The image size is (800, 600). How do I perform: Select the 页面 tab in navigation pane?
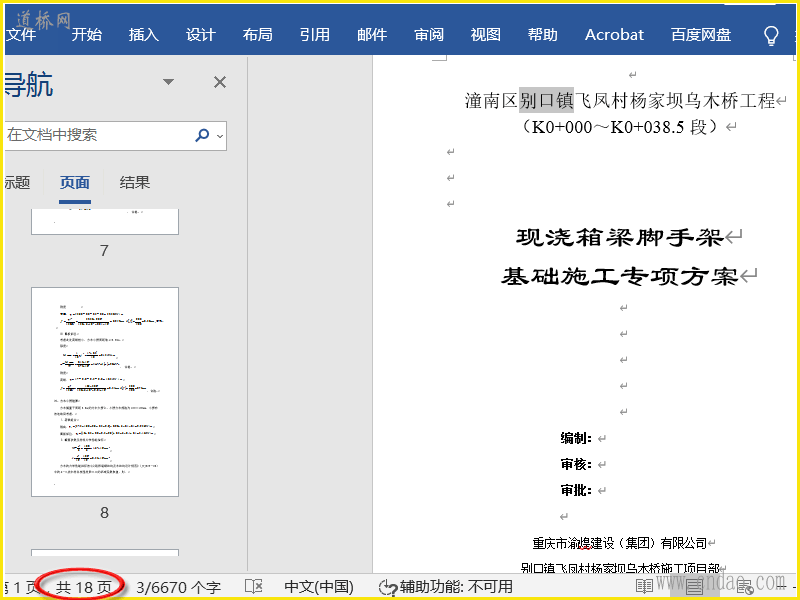click(x=75, y=182)
